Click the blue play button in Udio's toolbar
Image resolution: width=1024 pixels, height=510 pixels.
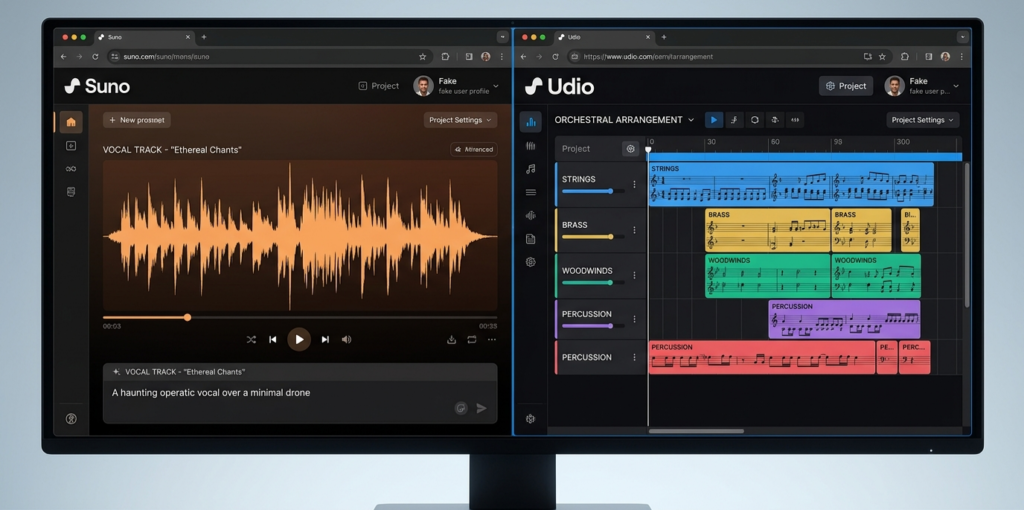714,120
